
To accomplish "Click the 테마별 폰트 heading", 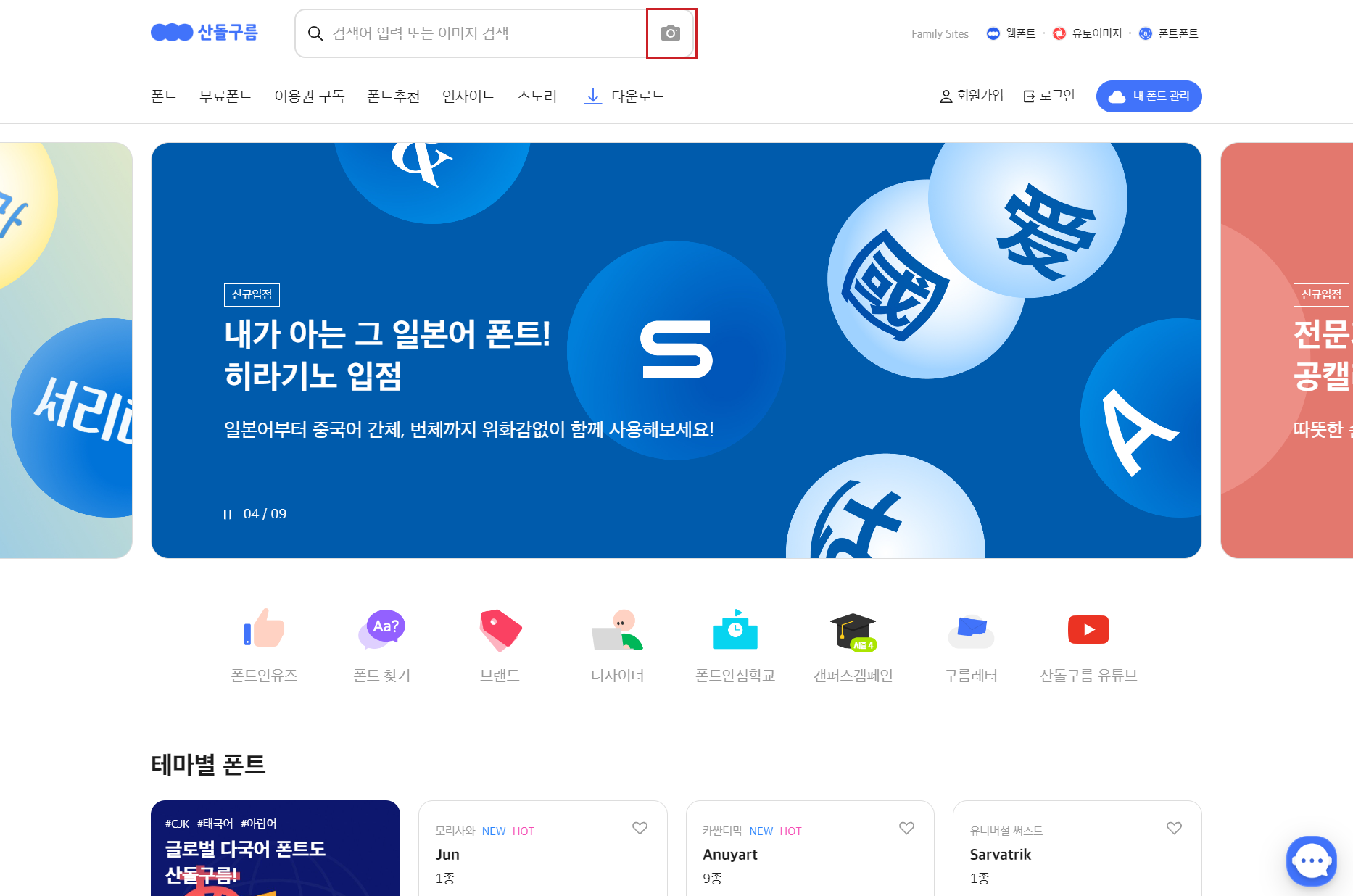I will pos(208,765).
